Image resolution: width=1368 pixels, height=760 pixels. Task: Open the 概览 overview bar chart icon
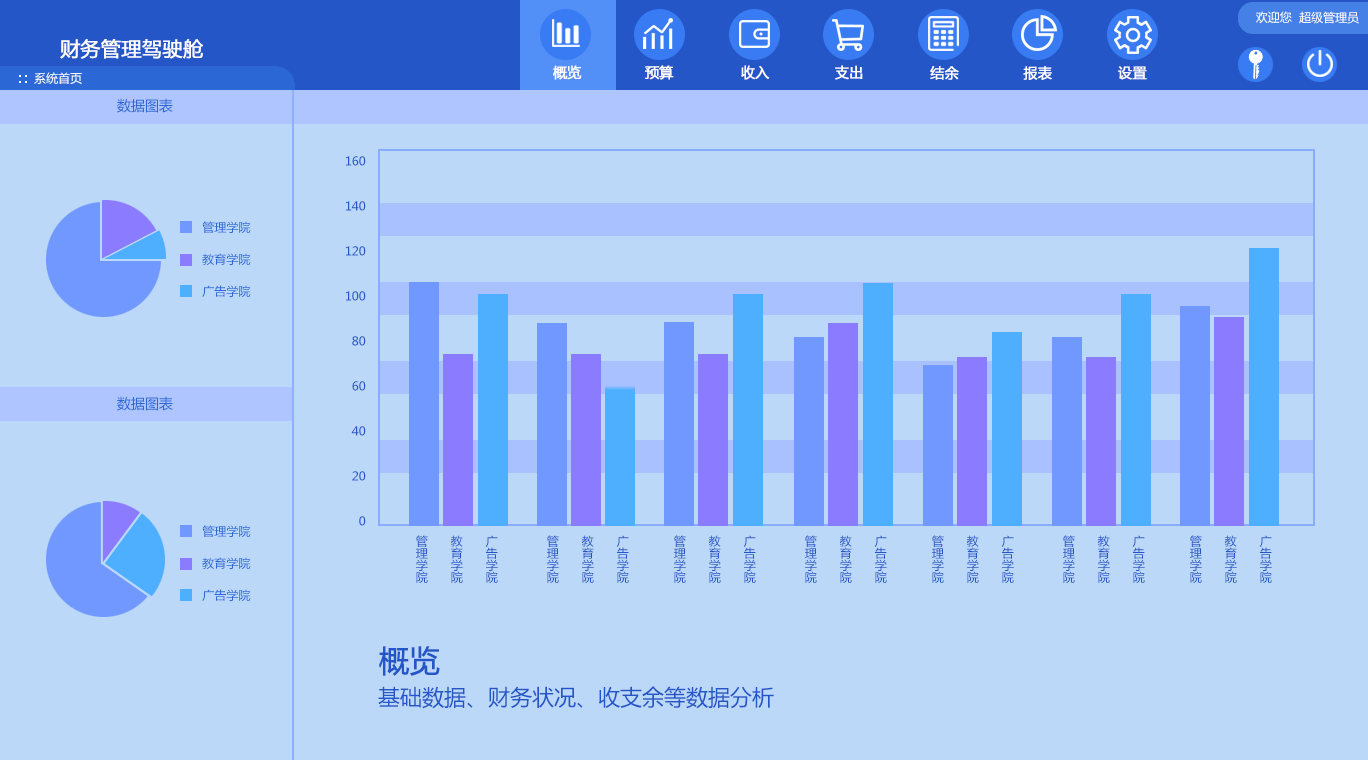click(x=566, y=34)
